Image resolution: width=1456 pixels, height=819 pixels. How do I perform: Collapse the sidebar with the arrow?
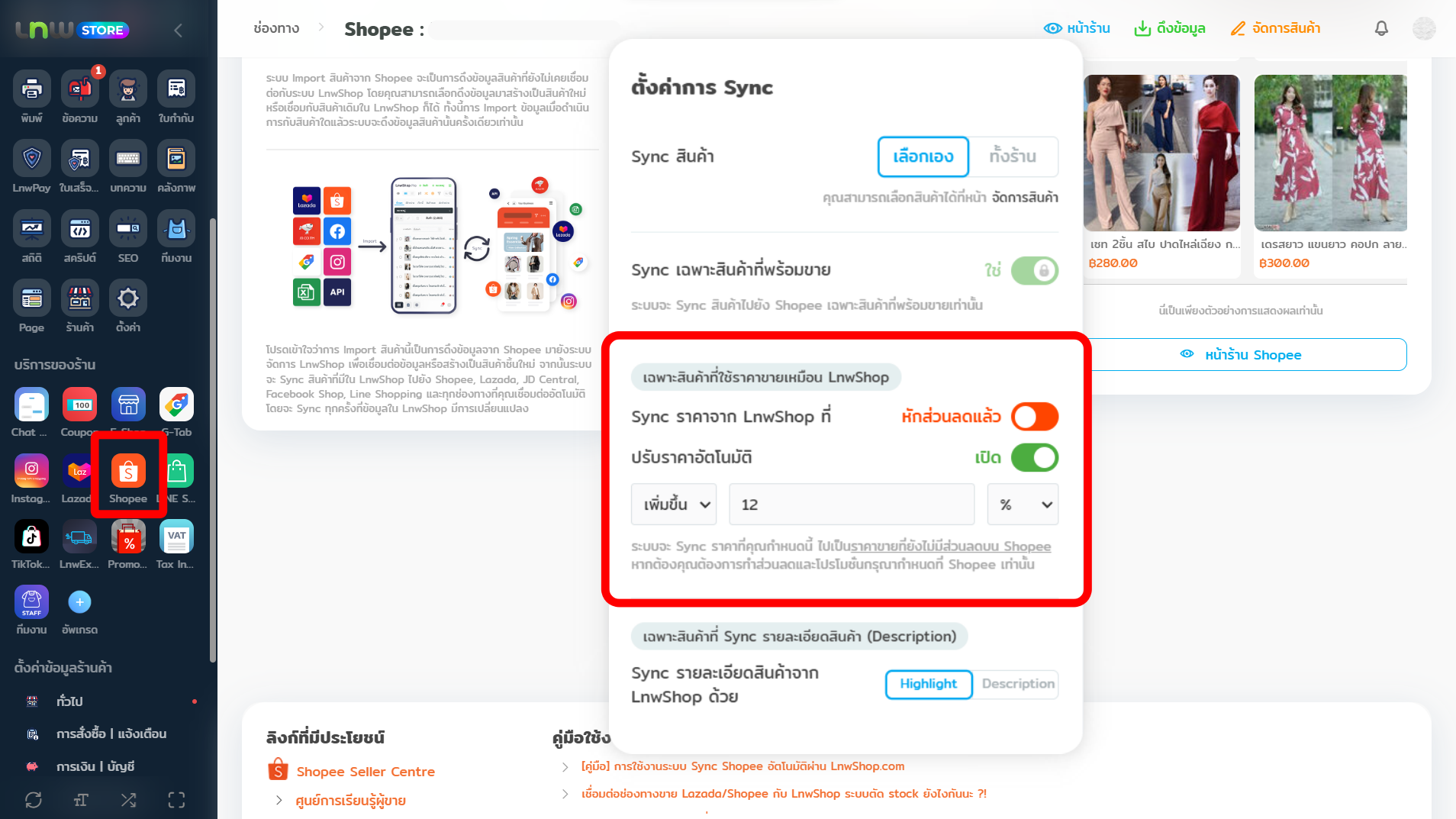coord(178,31)
